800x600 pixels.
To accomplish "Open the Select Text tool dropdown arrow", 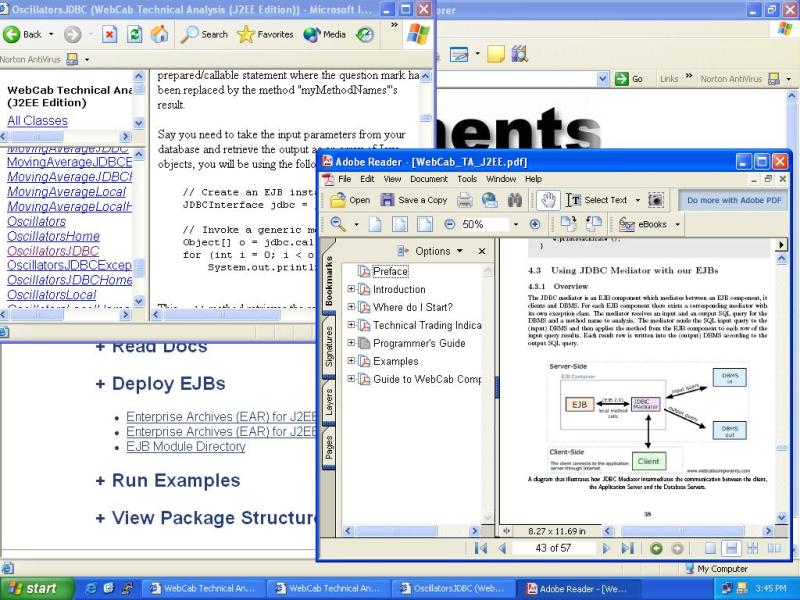I will pyautogui.click(x=637, y=201).
